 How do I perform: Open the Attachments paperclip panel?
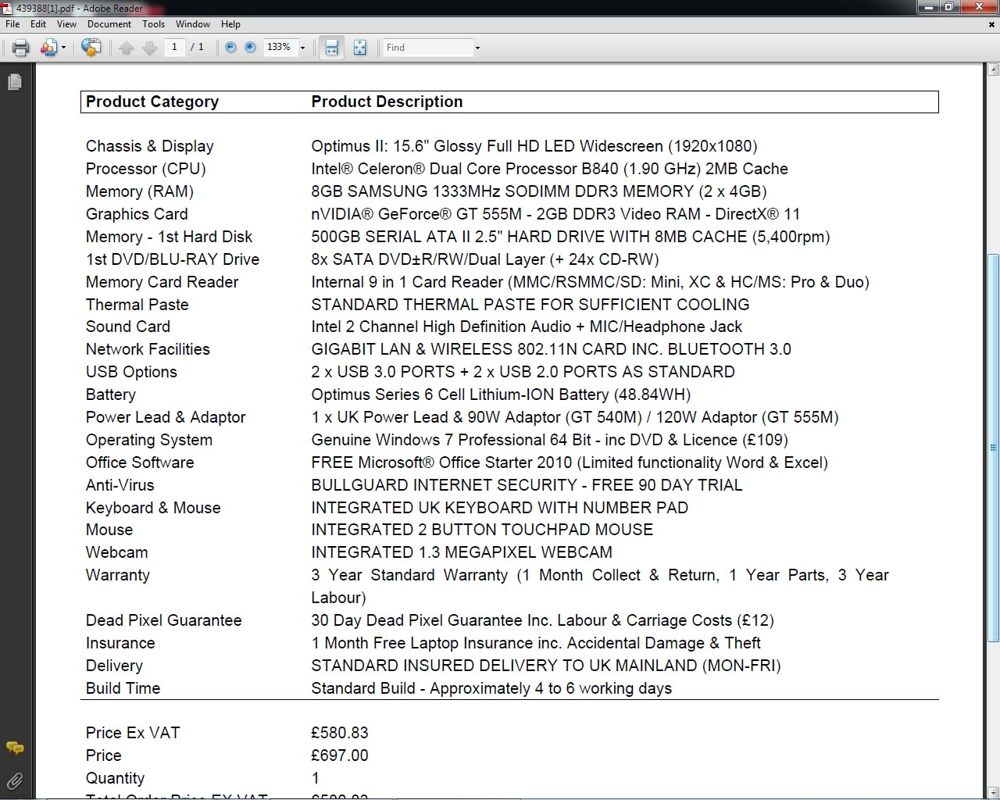pyautogui.click(x=15, y=780)
